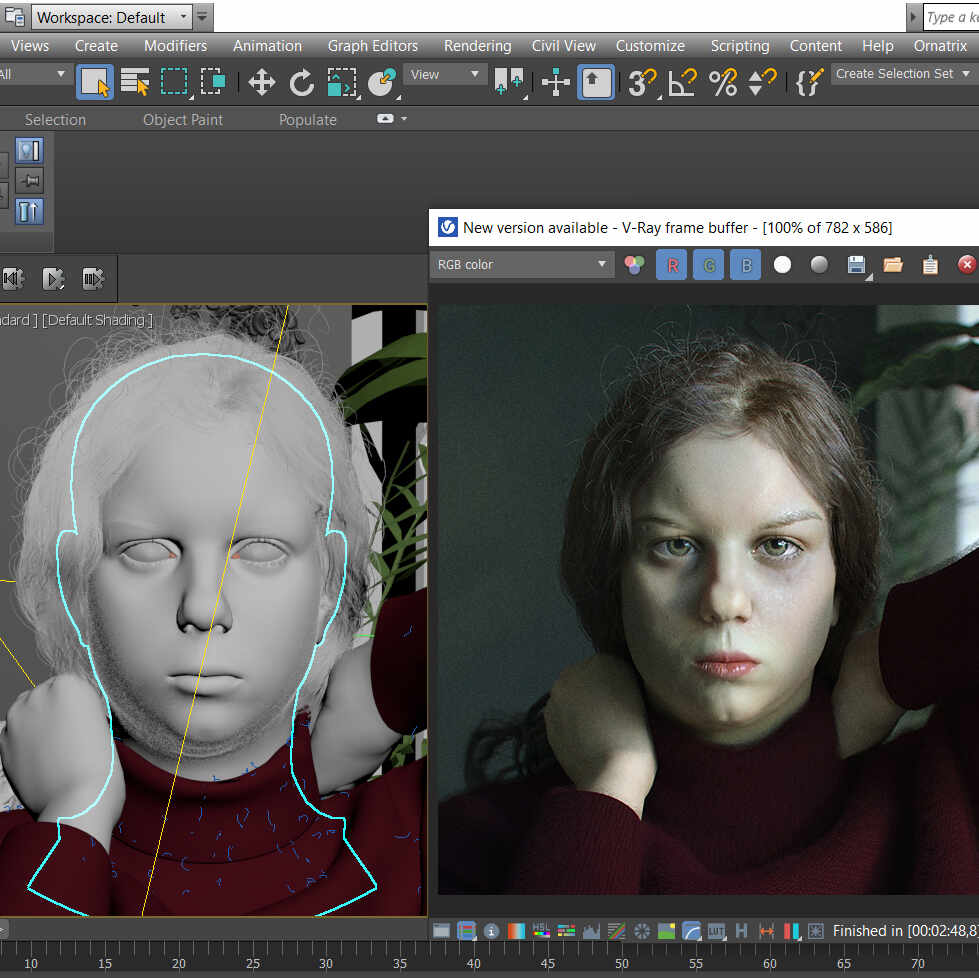The width and height of the screenshot is (979, 979).
Task: Toggle the LUT color correction
Action: coord(716,932)
